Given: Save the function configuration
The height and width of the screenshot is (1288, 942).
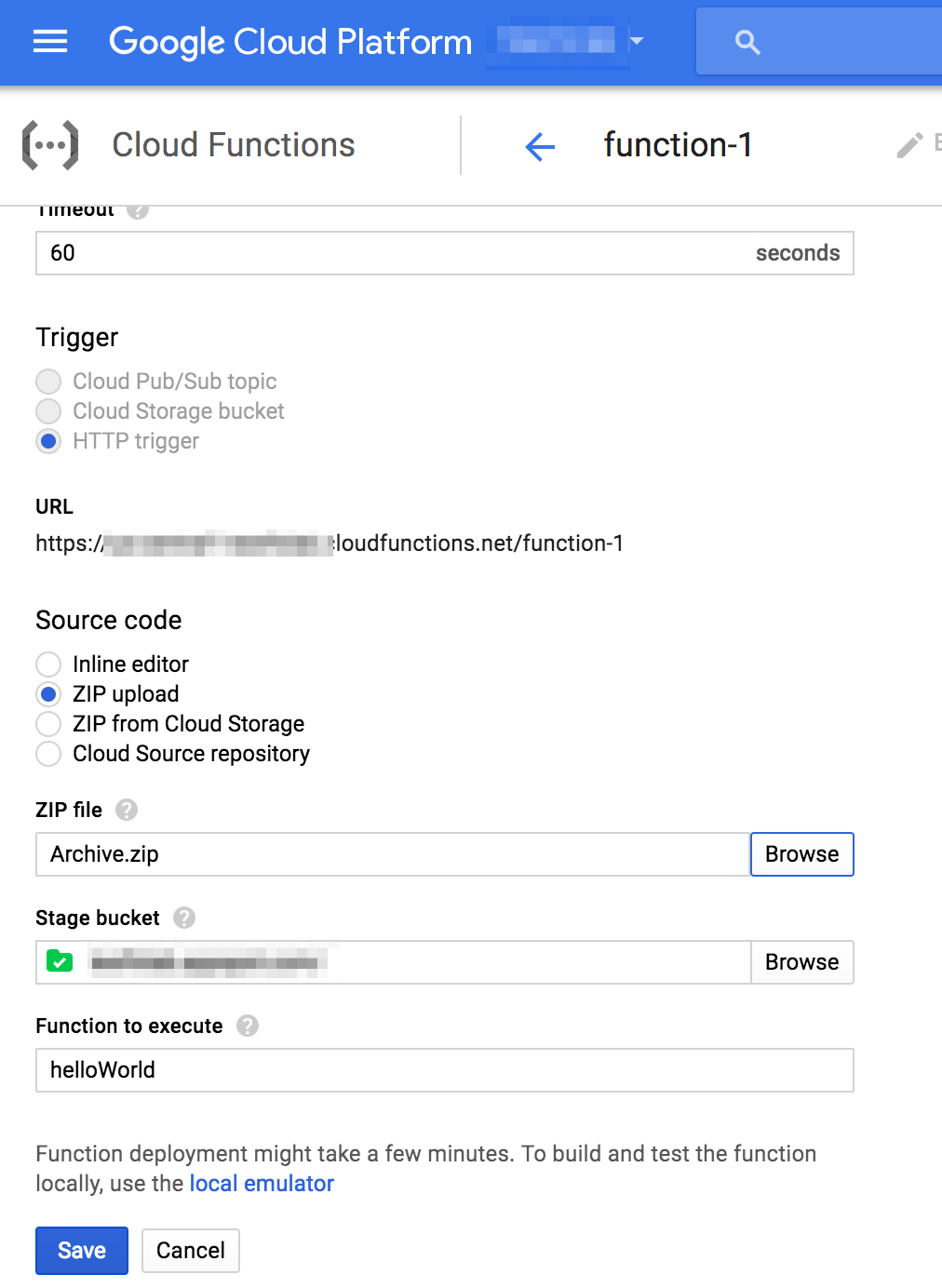Looking at the screenshot, I should (x=81, y=1250).
